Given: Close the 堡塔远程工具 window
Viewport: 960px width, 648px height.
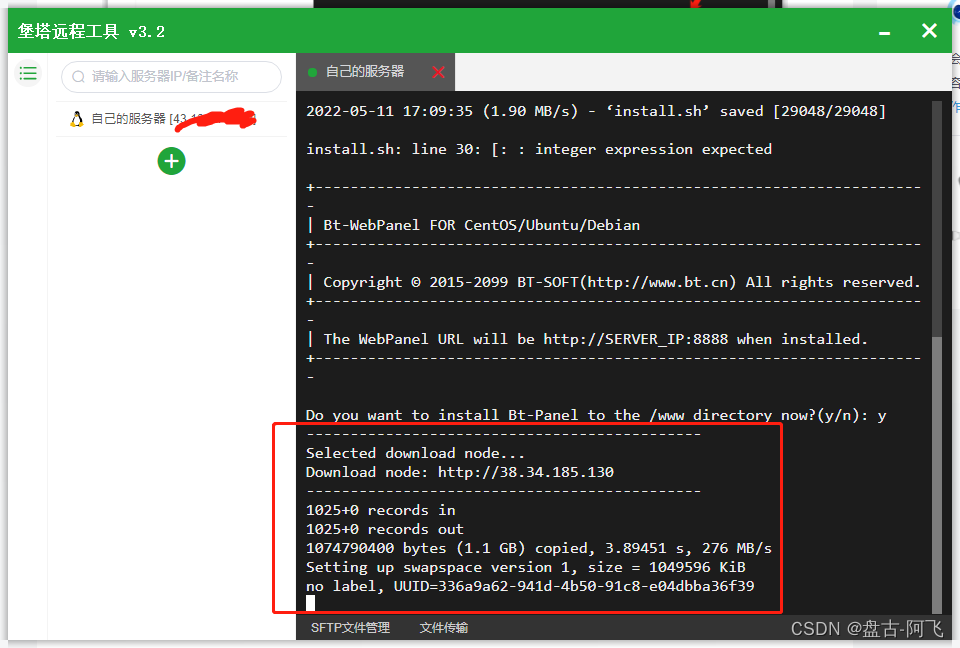Looking at the screenshot, I should [929, 31].
